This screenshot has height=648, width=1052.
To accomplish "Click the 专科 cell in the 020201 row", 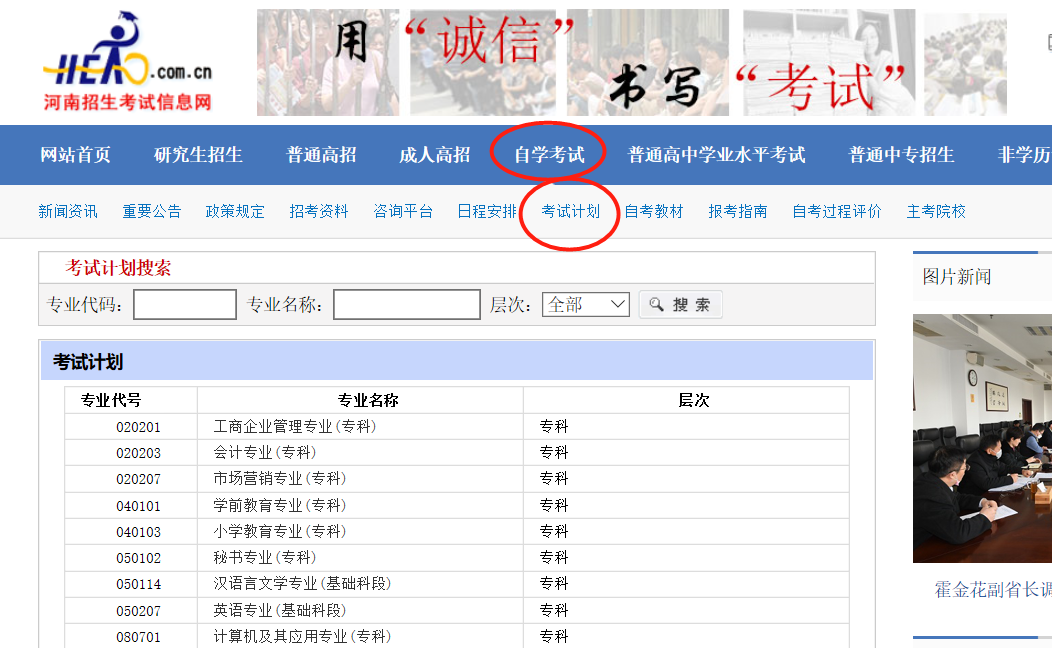I will (554, 427).
